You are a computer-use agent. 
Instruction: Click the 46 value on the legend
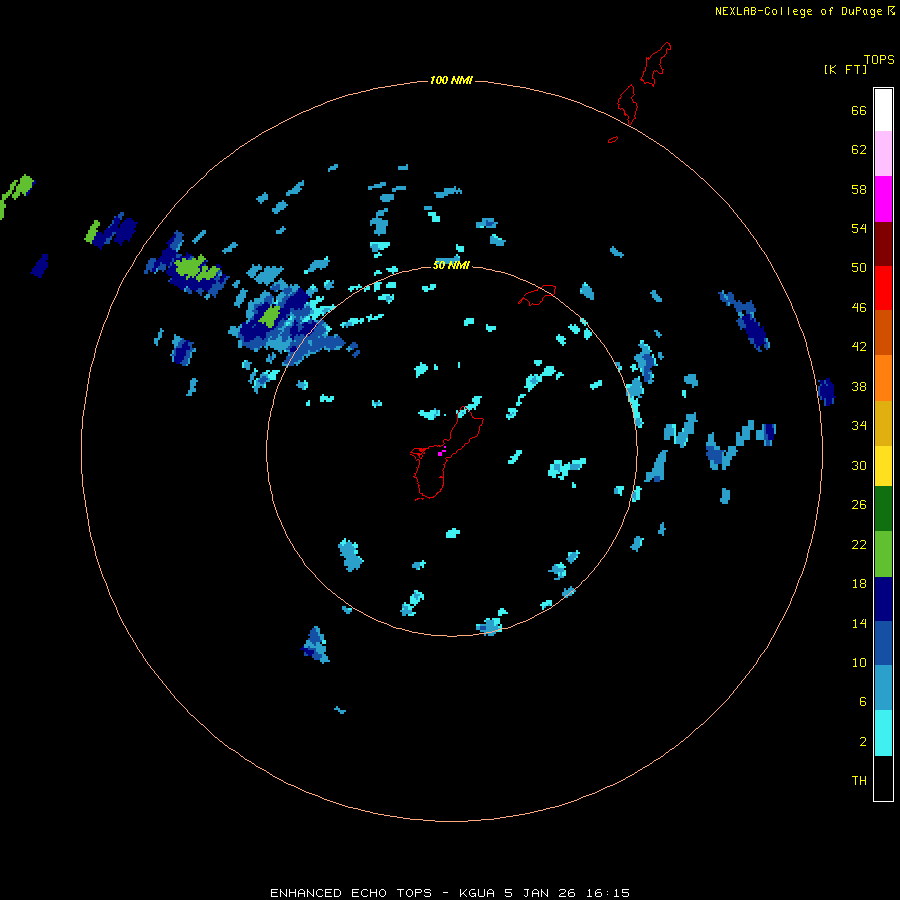point(859,307)
